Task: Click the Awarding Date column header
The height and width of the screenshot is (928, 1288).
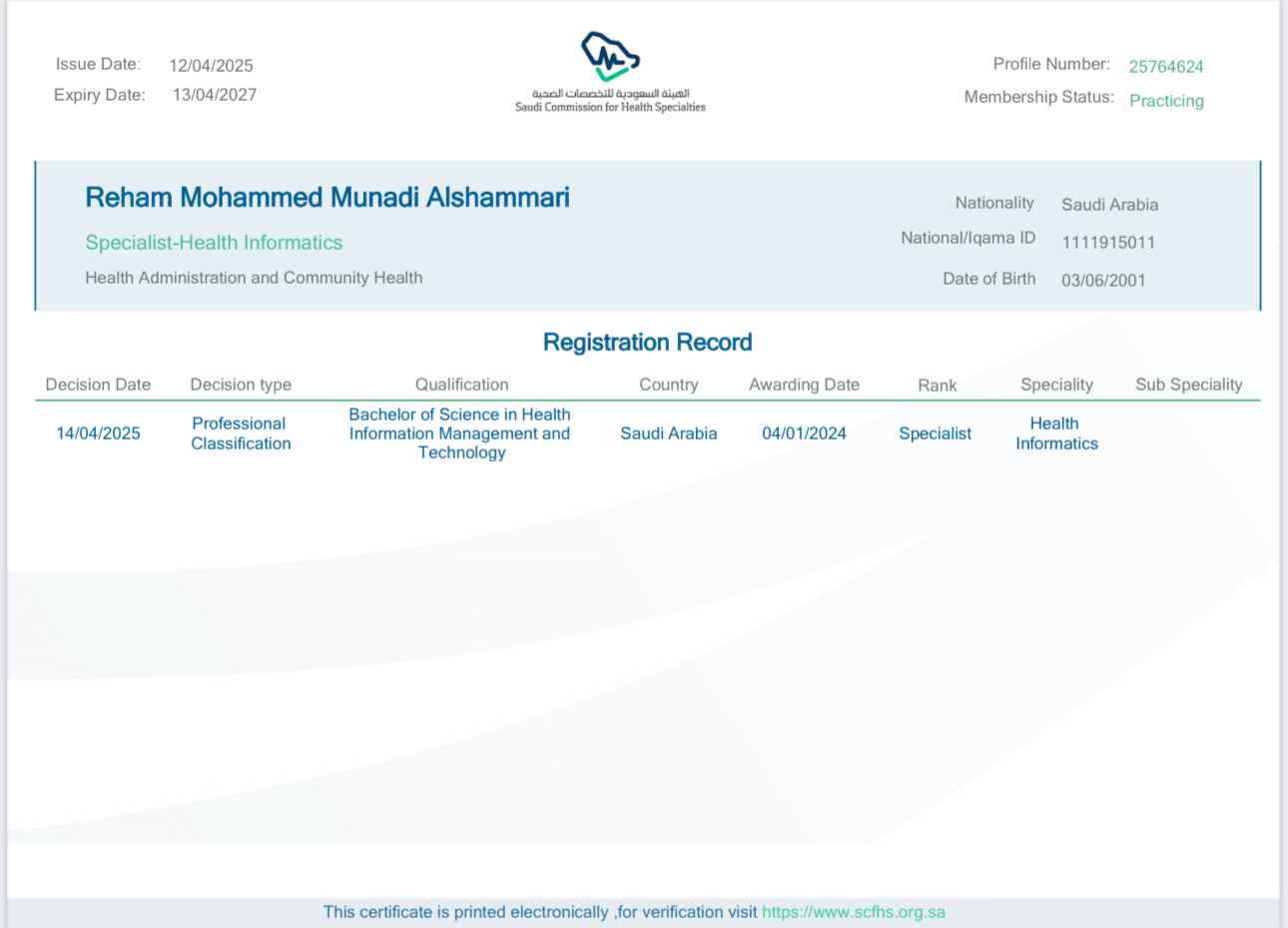Action: tap(804, 385)
